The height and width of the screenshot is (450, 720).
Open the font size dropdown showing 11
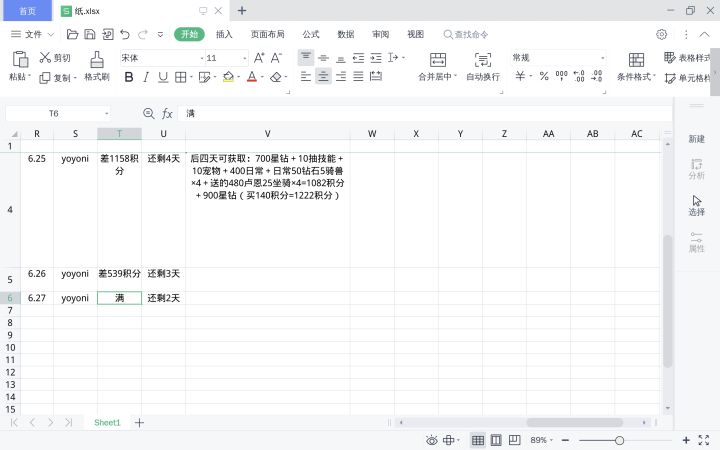[244, 58]
